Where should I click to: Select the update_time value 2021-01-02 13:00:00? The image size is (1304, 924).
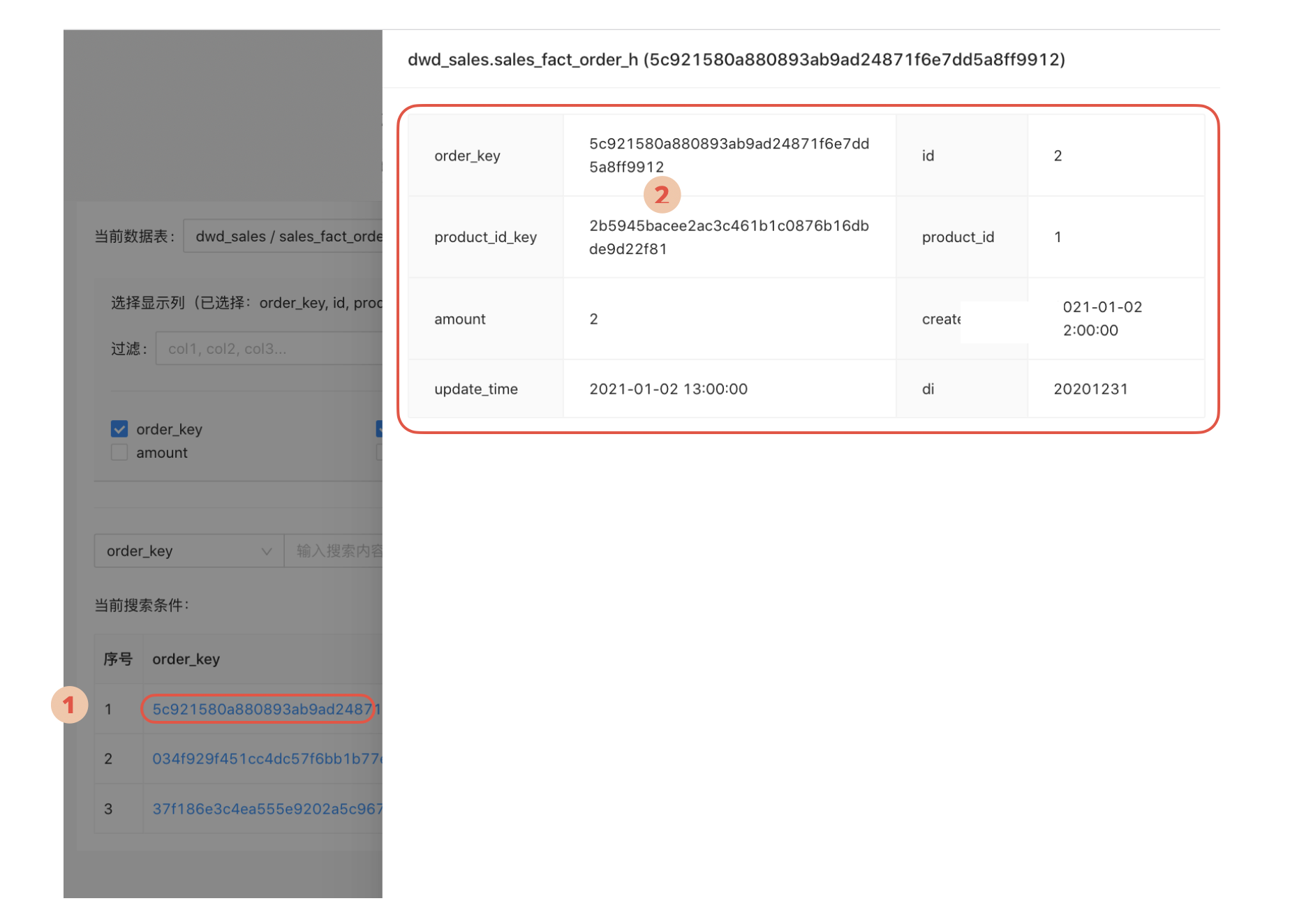[668, 389]
